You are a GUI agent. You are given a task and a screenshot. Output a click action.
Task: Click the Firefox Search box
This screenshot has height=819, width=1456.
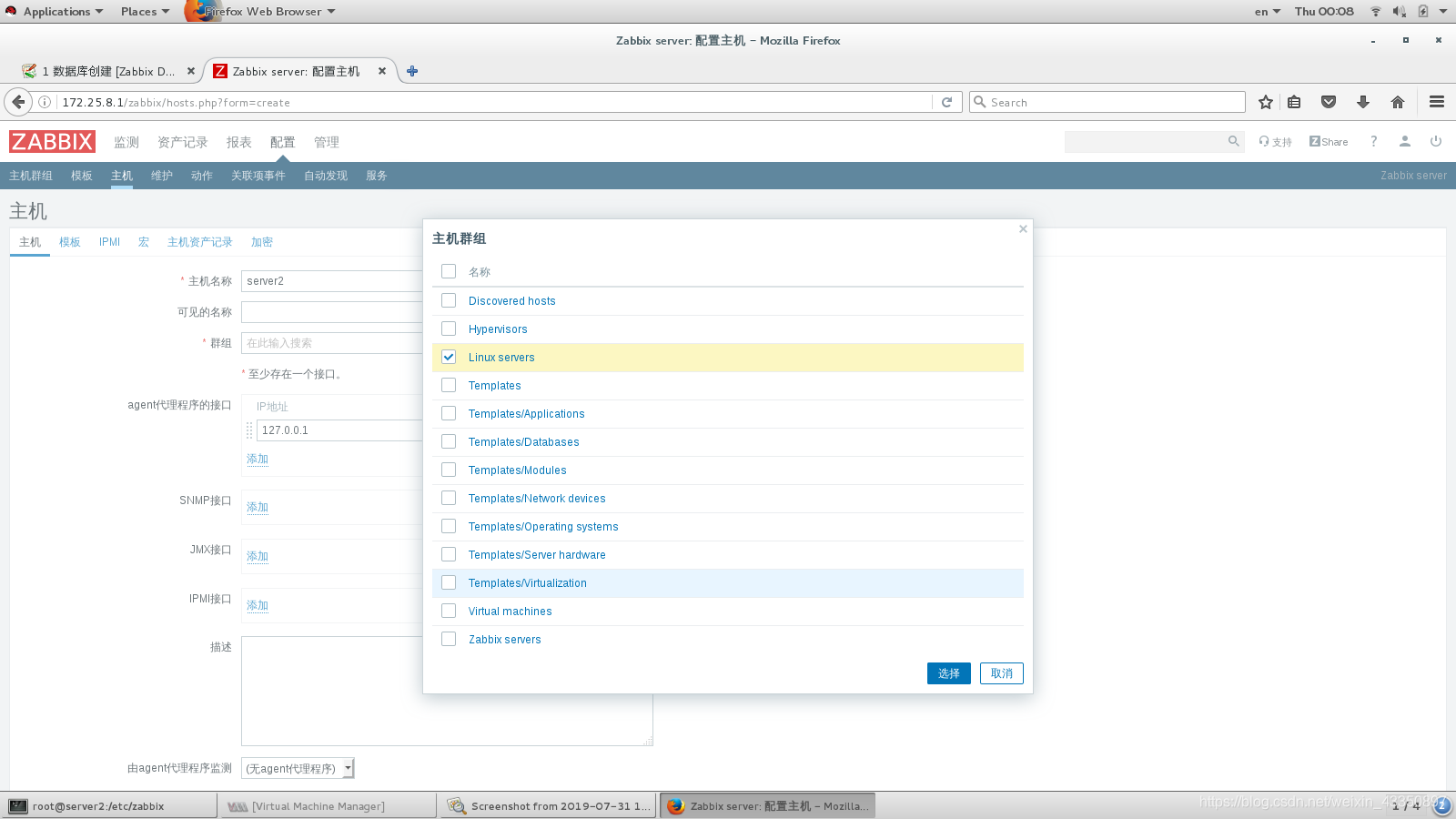pyautogui.click(x=1107, y=102)
